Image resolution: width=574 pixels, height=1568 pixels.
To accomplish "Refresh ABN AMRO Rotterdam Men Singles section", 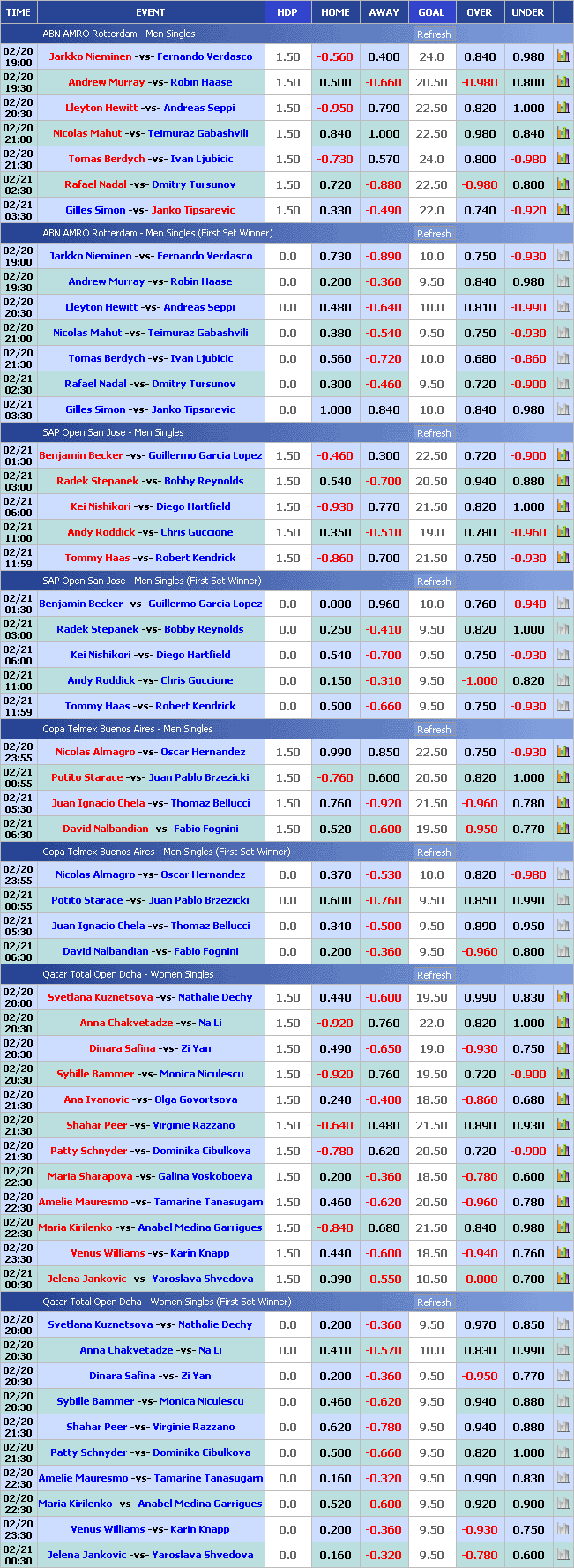I will tap(433, 34).
